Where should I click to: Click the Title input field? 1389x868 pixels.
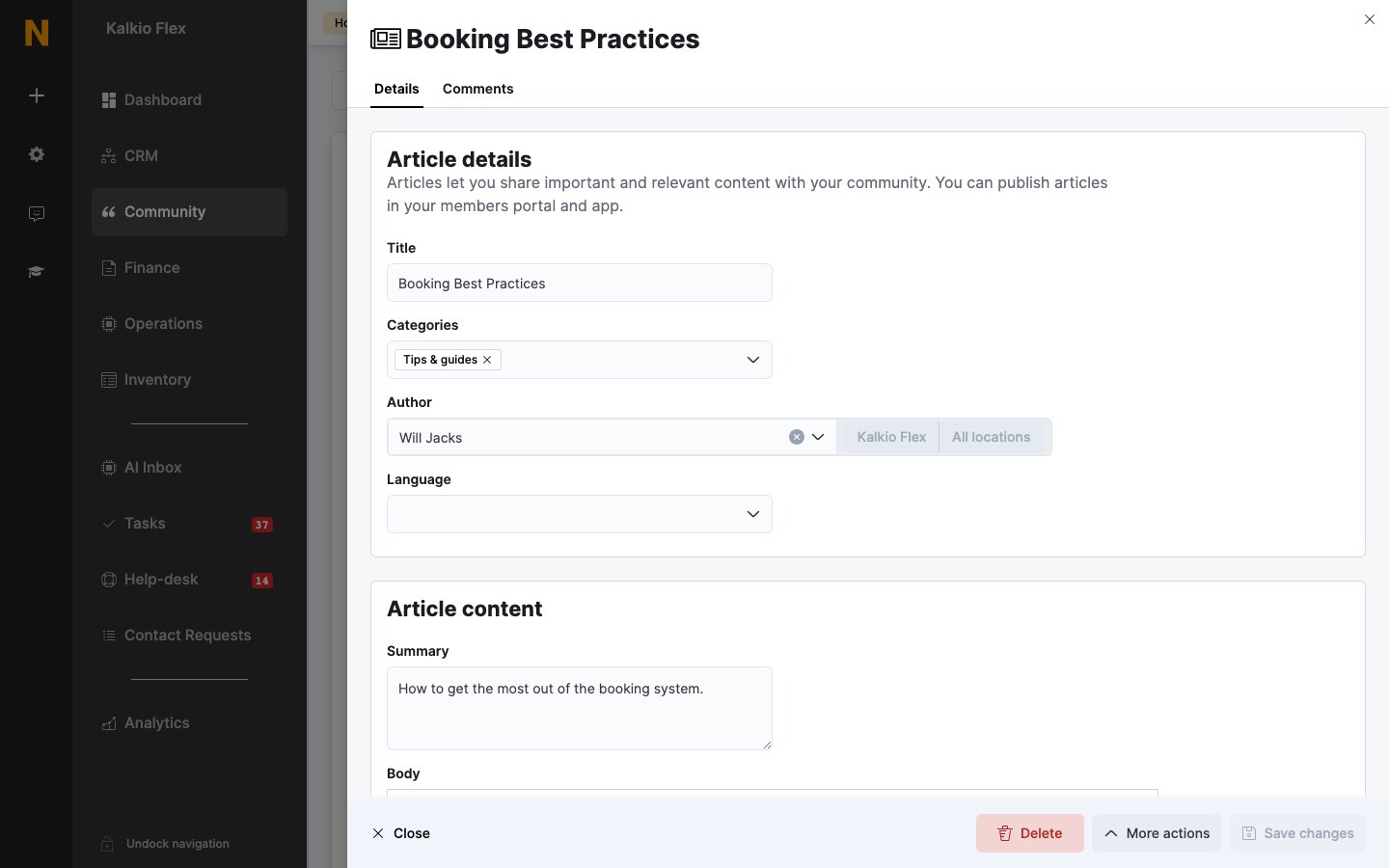click(x=580, y=283)
